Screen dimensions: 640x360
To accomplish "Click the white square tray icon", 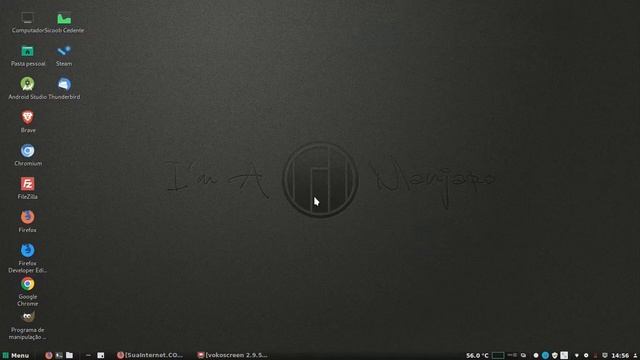I will 564,356.
